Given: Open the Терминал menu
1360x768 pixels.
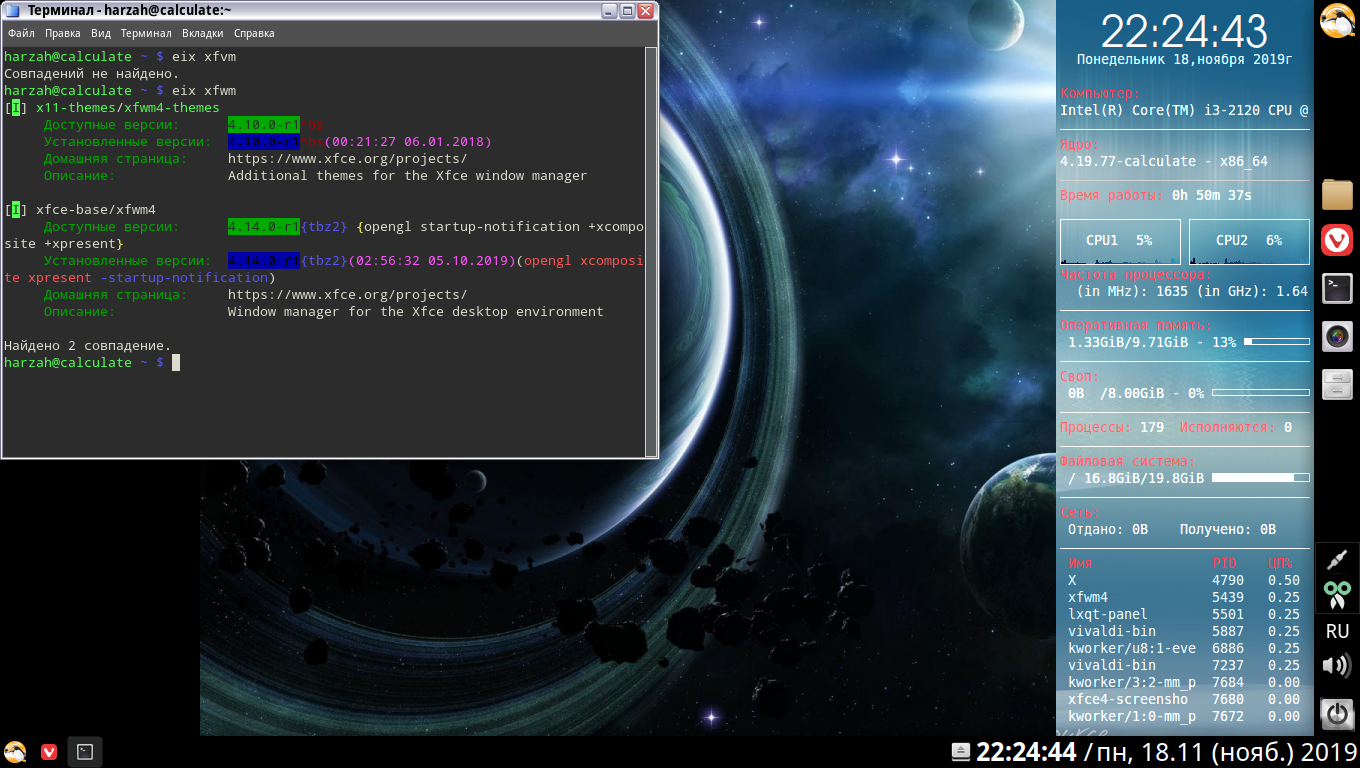Looking at the screenshot, I should (146, 33).
